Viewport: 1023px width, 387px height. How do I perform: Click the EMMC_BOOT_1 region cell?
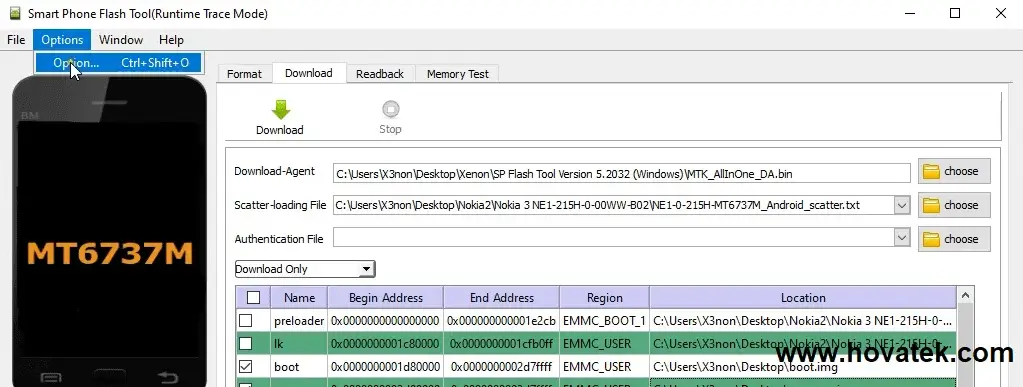click(604, 320)
